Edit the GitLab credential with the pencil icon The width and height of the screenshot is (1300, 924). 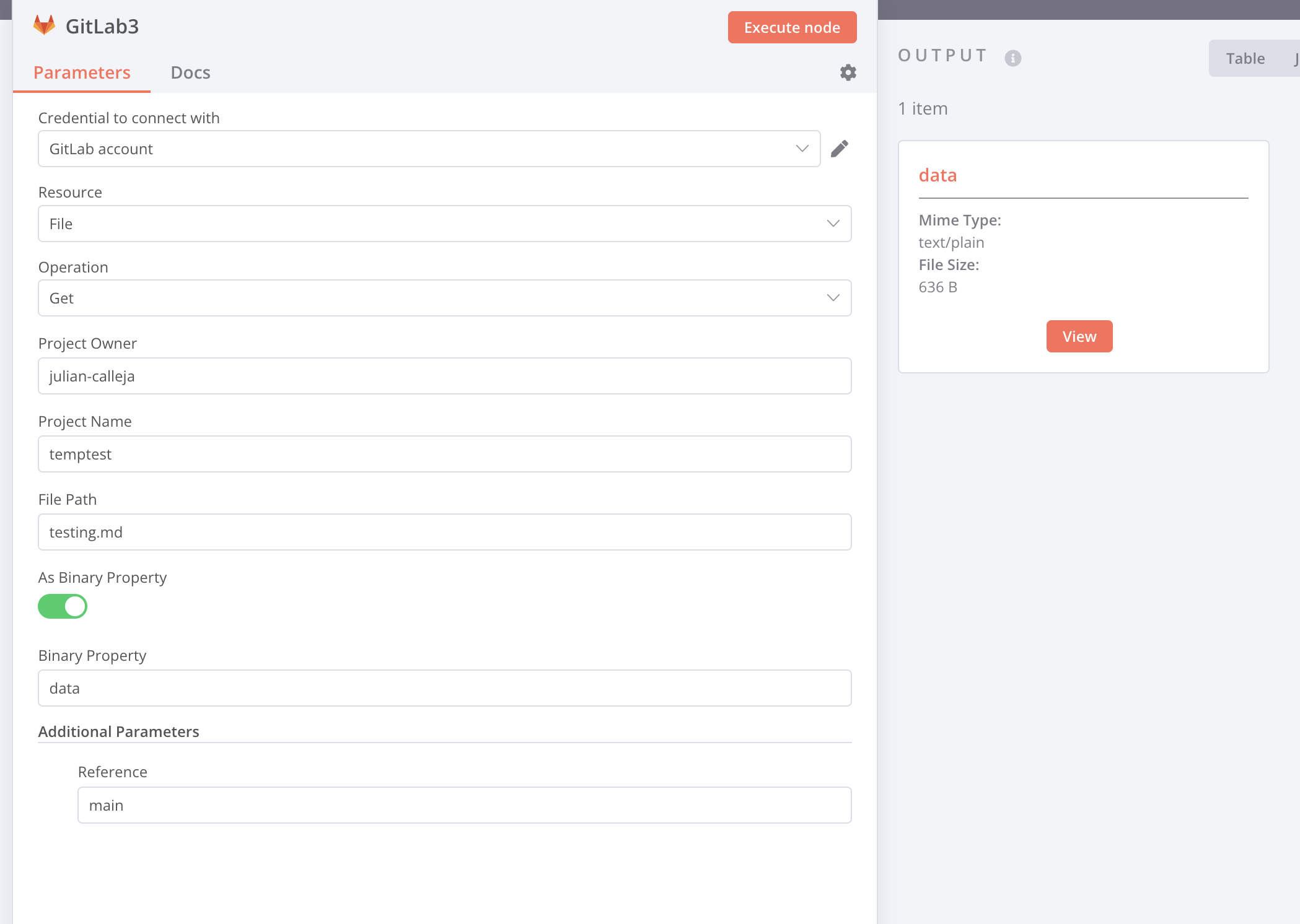[x=840, y=149]
